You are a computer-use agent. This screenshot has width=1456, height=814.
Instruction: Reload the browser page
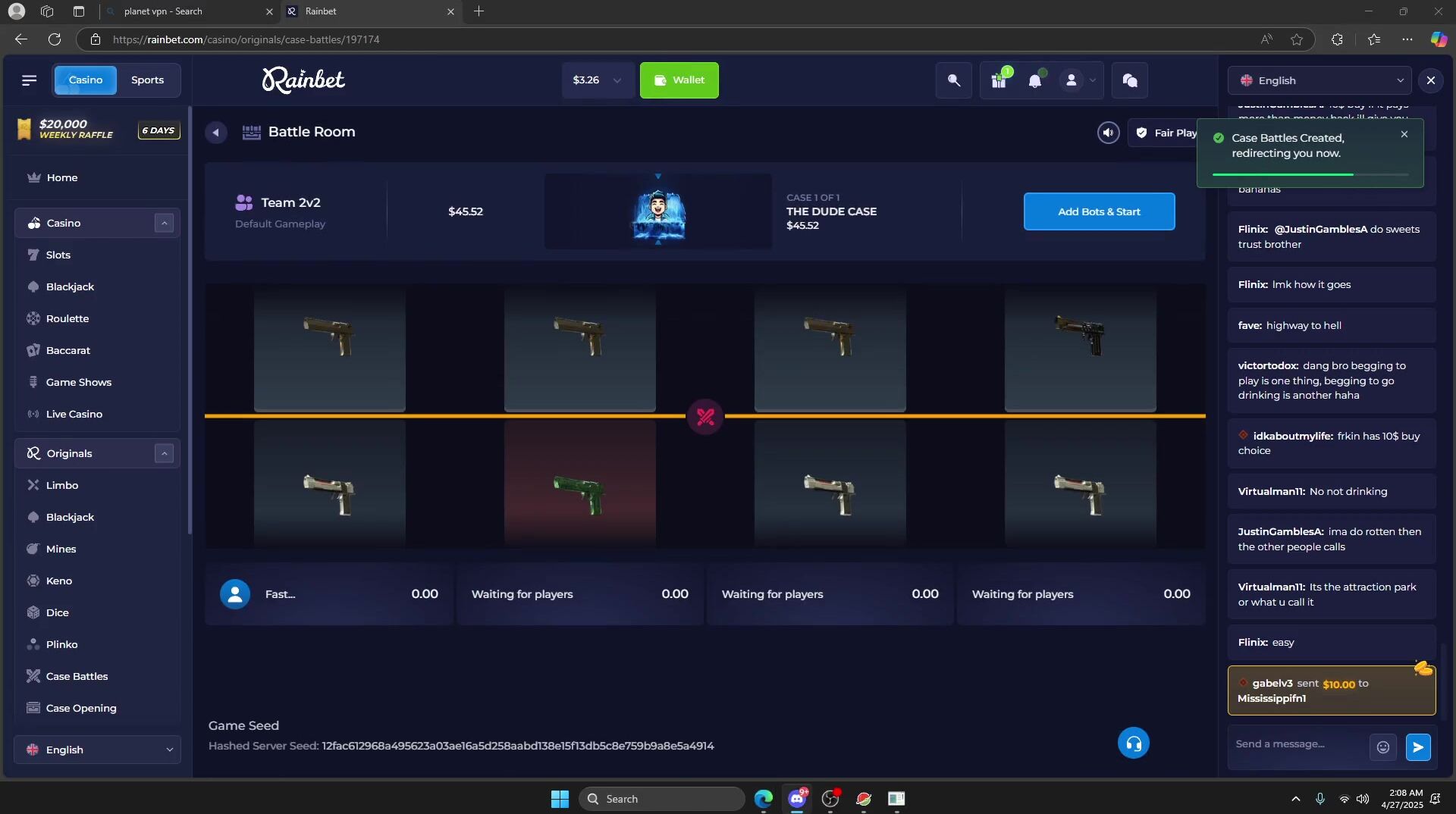pyautogui.click(x=55, y=39)
